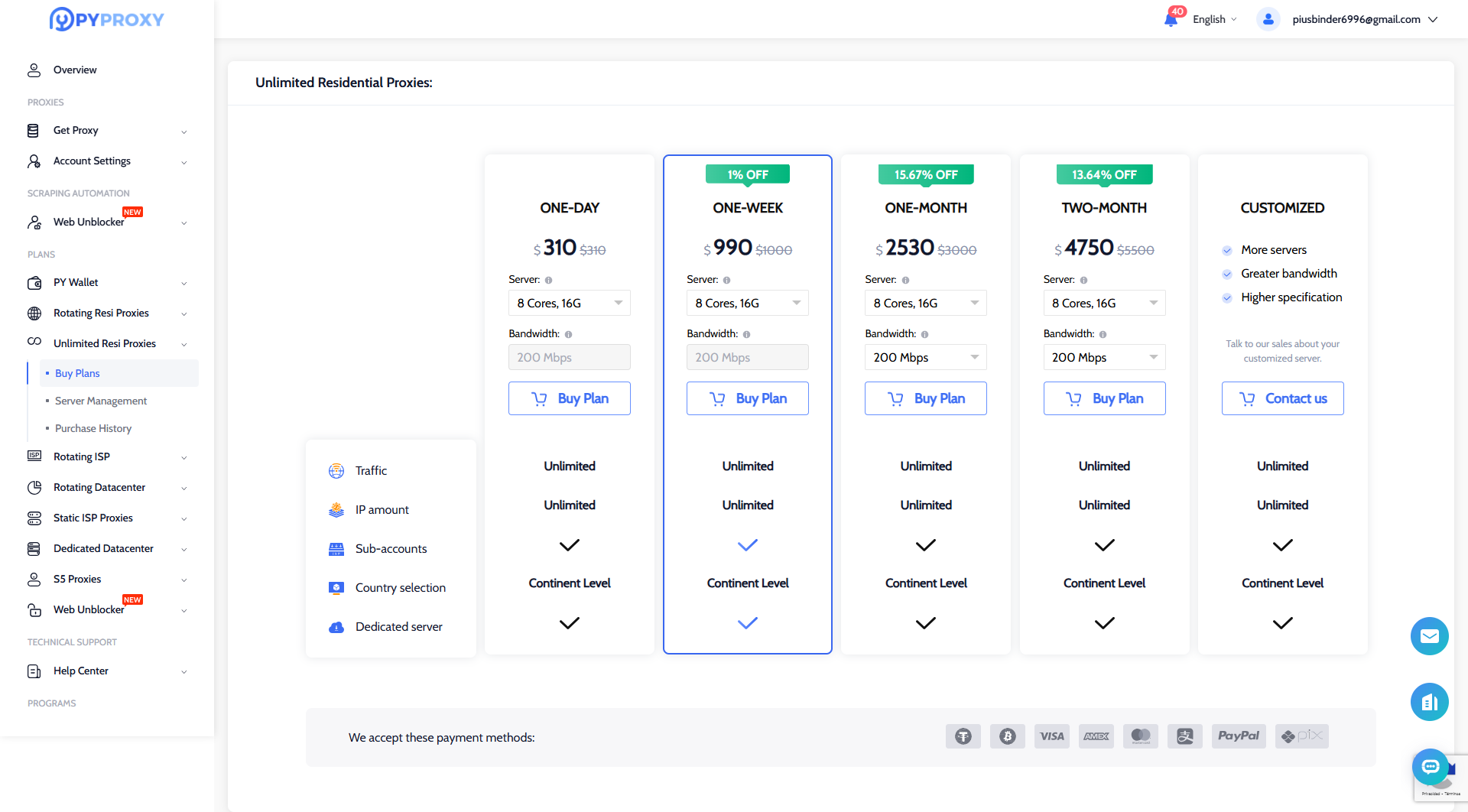Open the user profile avatar icon
Screen dimensions: 1468x812
1268,19
